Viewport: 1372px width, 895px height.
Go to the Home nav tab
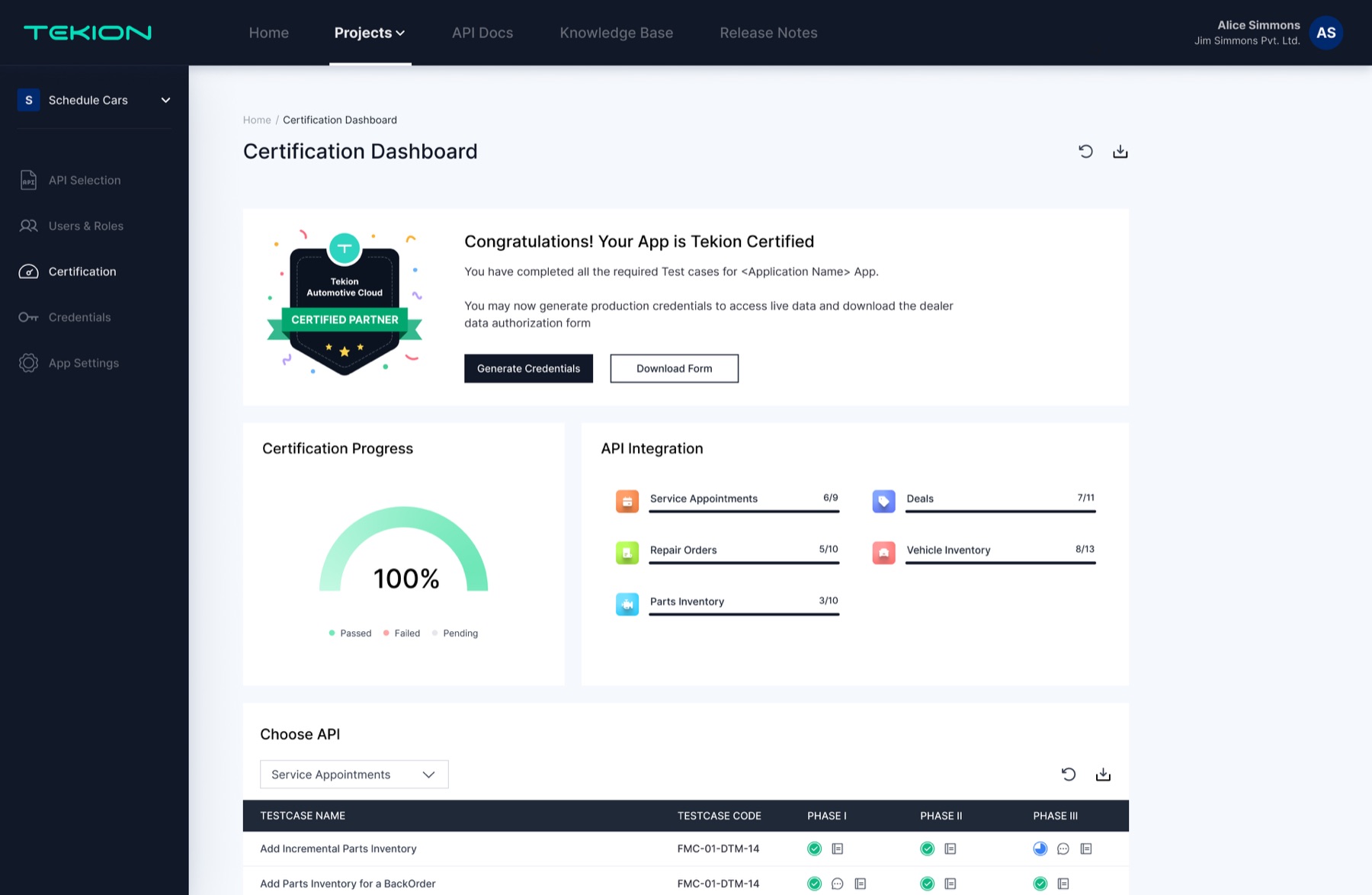point(268,33)
